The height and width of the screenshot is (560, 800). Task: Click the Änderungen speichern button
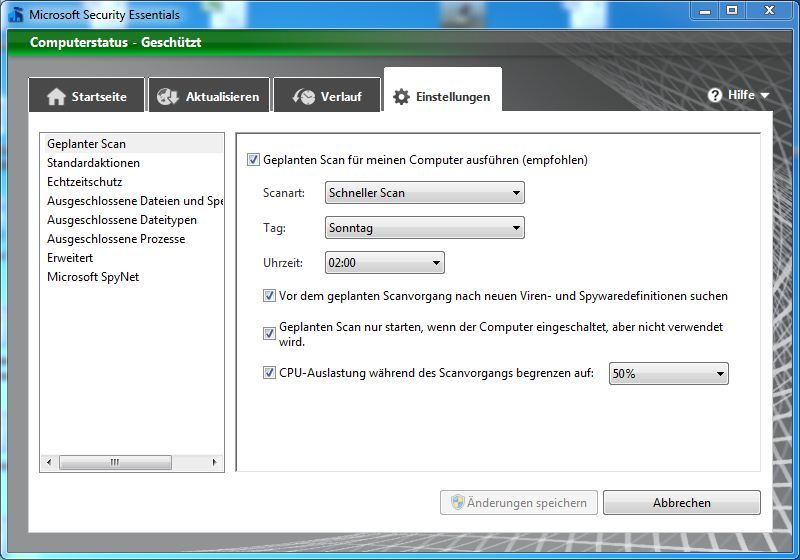pyautogui.click(x=518, y=502)
